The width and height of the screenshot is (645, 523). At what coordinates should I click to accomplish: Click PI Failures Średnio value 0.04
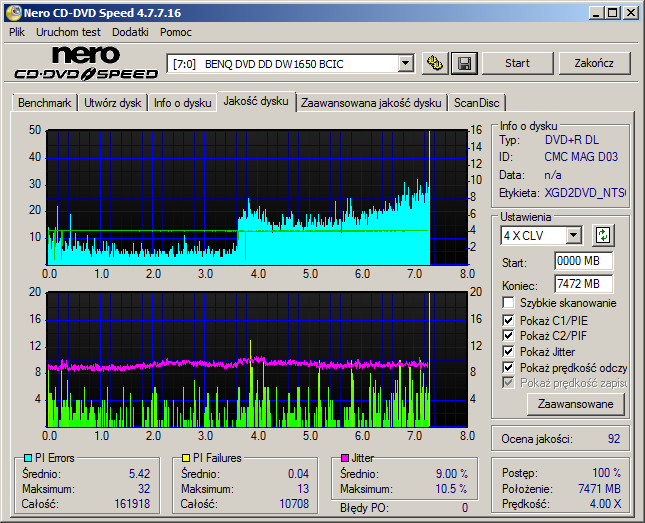pos(298,474)
